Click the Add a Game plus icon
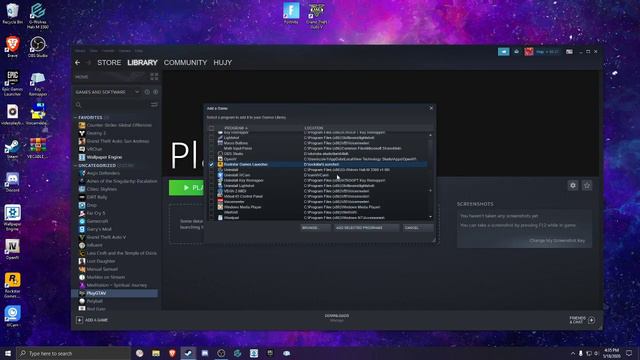Image resolution: width=640 pixels, height=360 pixels. click(x=80, y=320)
